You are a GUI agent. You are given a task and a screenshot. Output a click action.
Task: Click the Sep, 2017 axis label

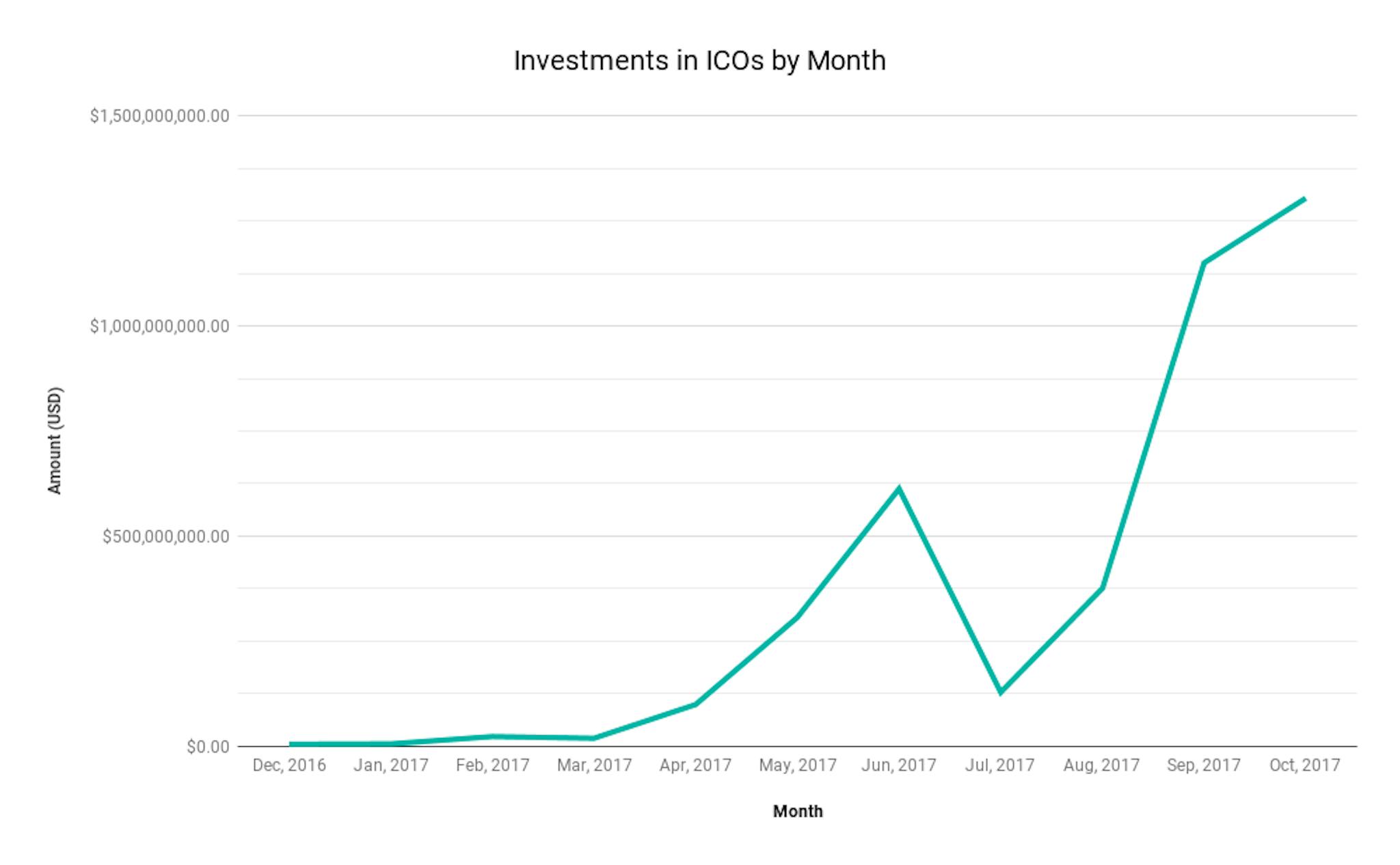1204,765
